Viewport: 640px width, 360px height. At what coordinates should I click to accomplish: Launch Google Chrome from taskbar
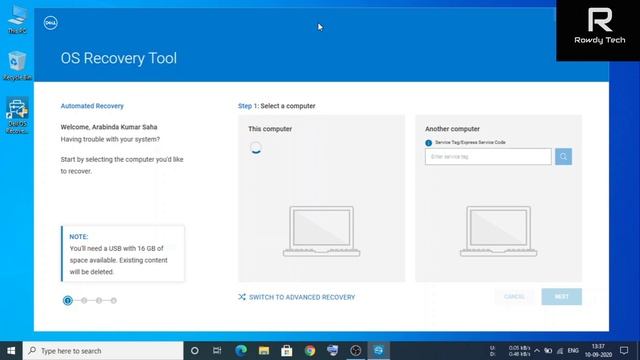click(310, 351)
